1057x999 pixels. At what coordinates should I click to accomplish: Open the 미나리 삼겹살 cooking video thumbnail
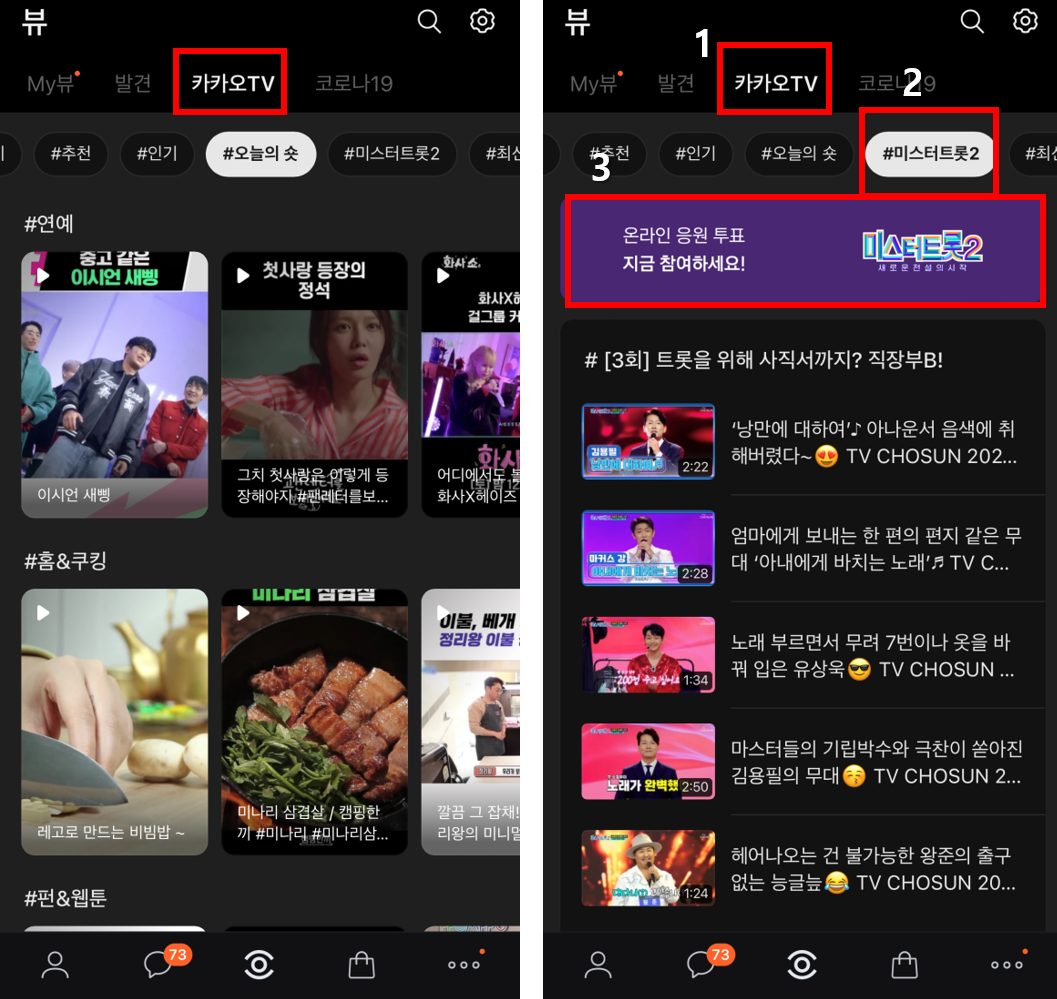pos(314,722)
